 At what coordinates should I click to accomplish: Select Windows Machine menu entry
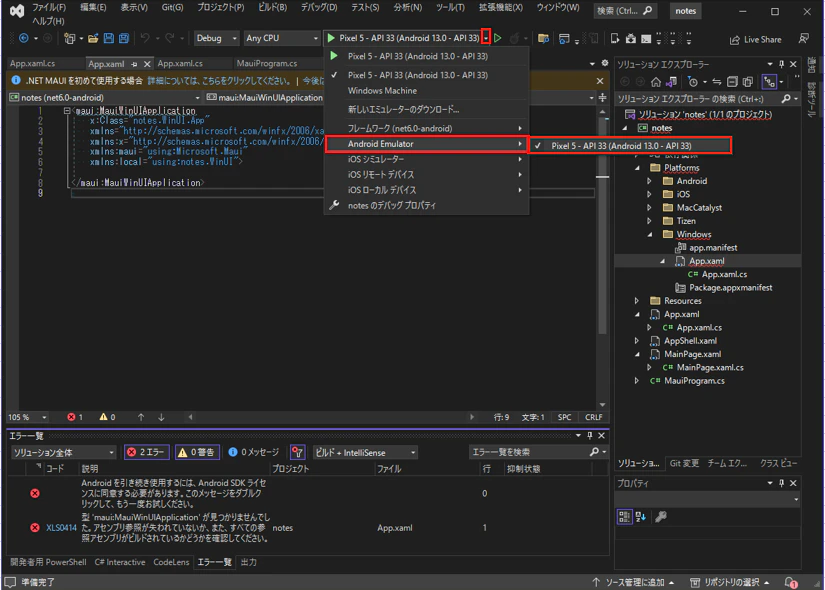coord(426,91)
